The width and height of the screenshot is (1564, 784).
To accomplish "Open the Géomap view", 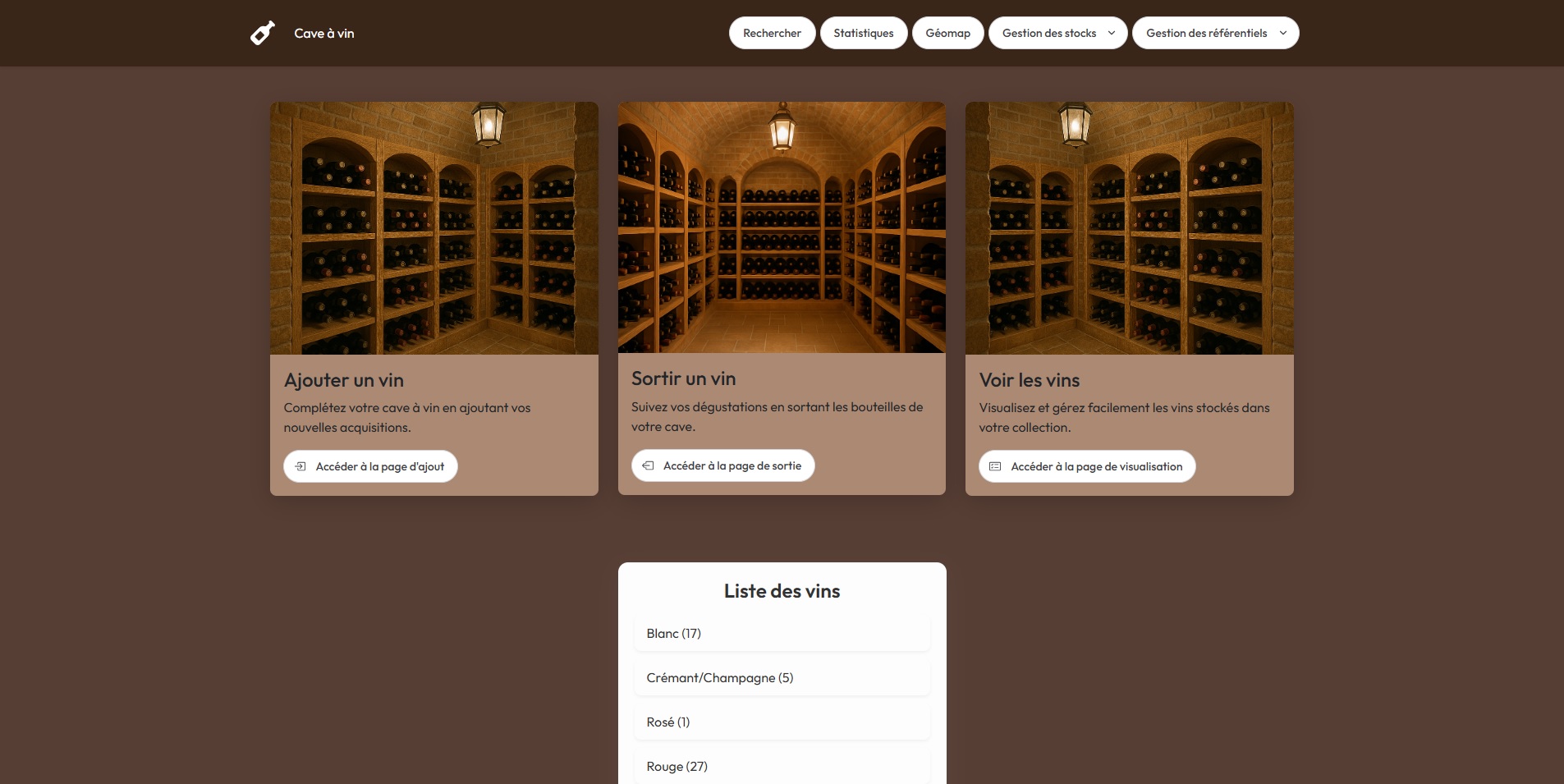I will coord(948,33).
